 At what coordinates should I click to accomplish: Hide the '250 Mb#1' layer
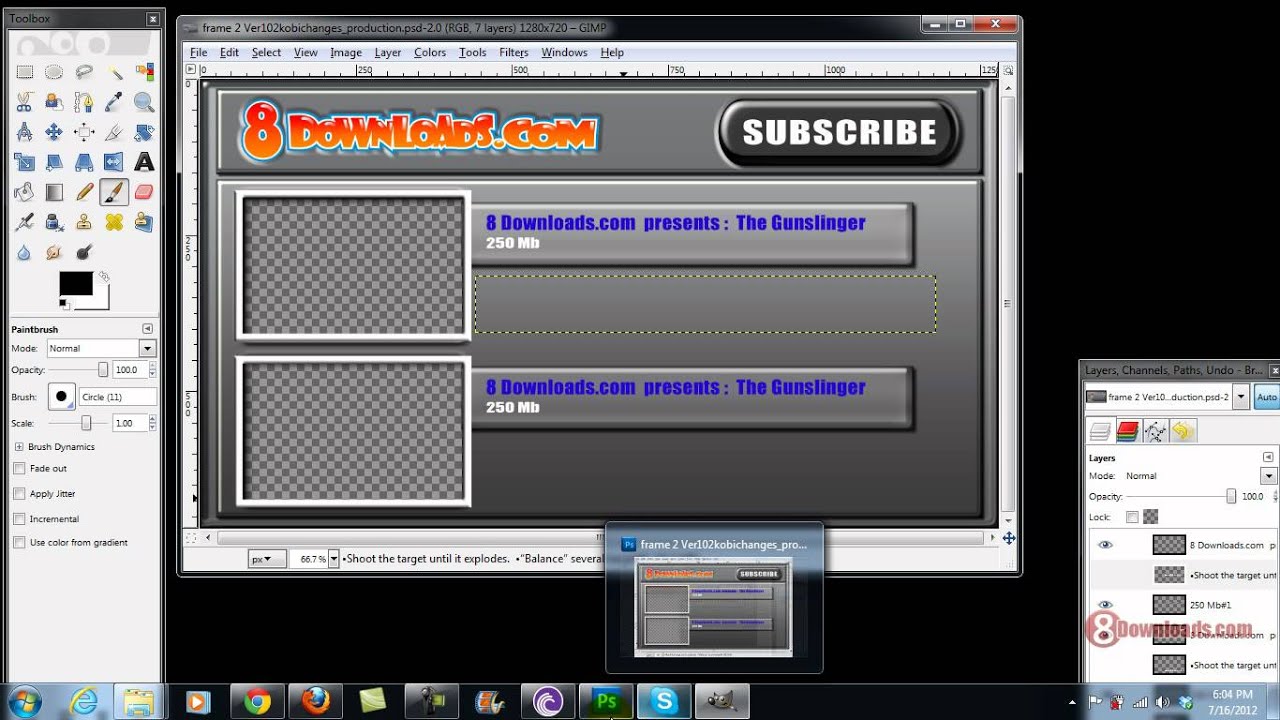[1105, 605]
